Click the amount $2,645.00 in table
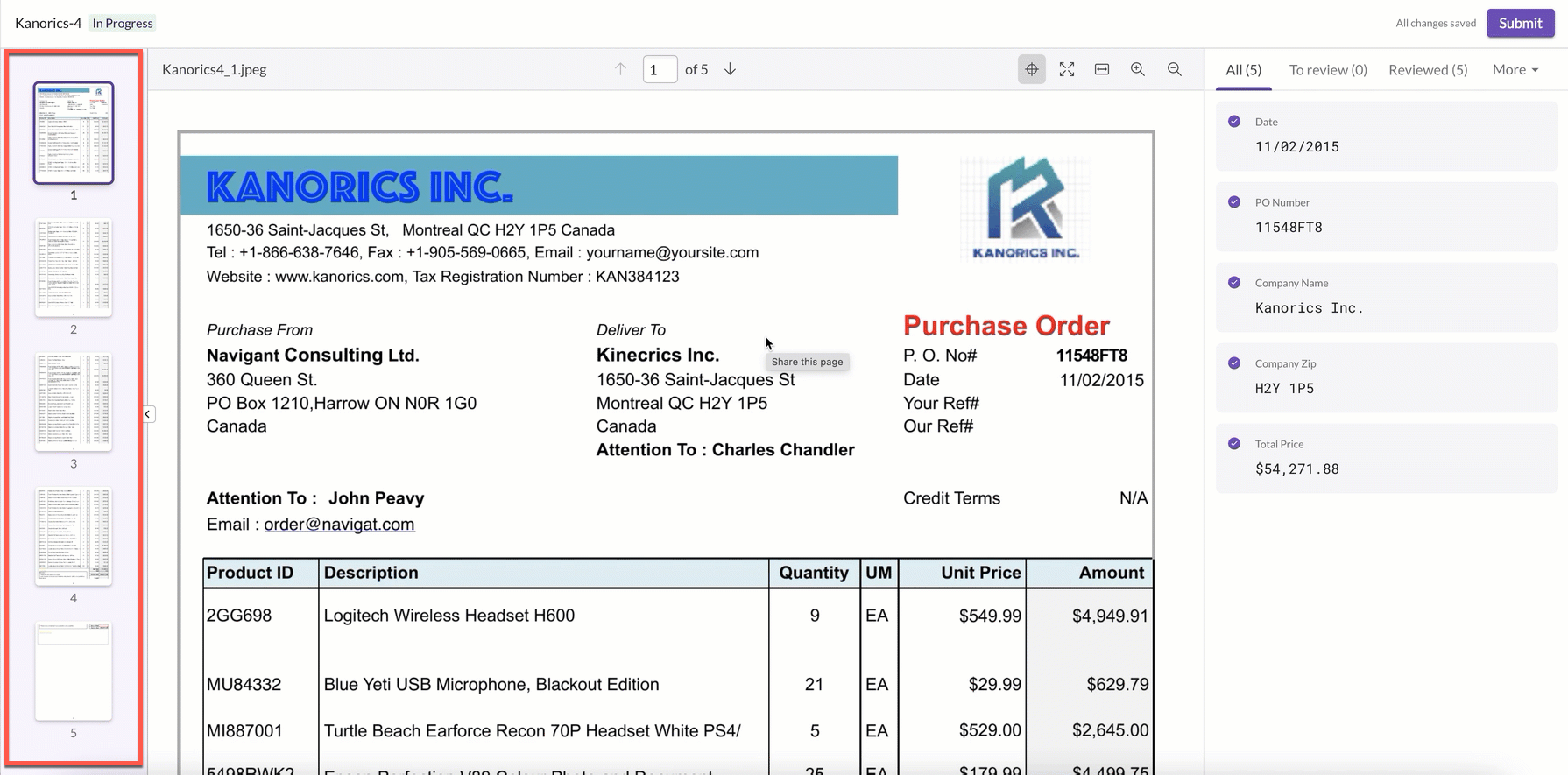The width and height of the screenshot is (1568, 775). coord(1111,730)
